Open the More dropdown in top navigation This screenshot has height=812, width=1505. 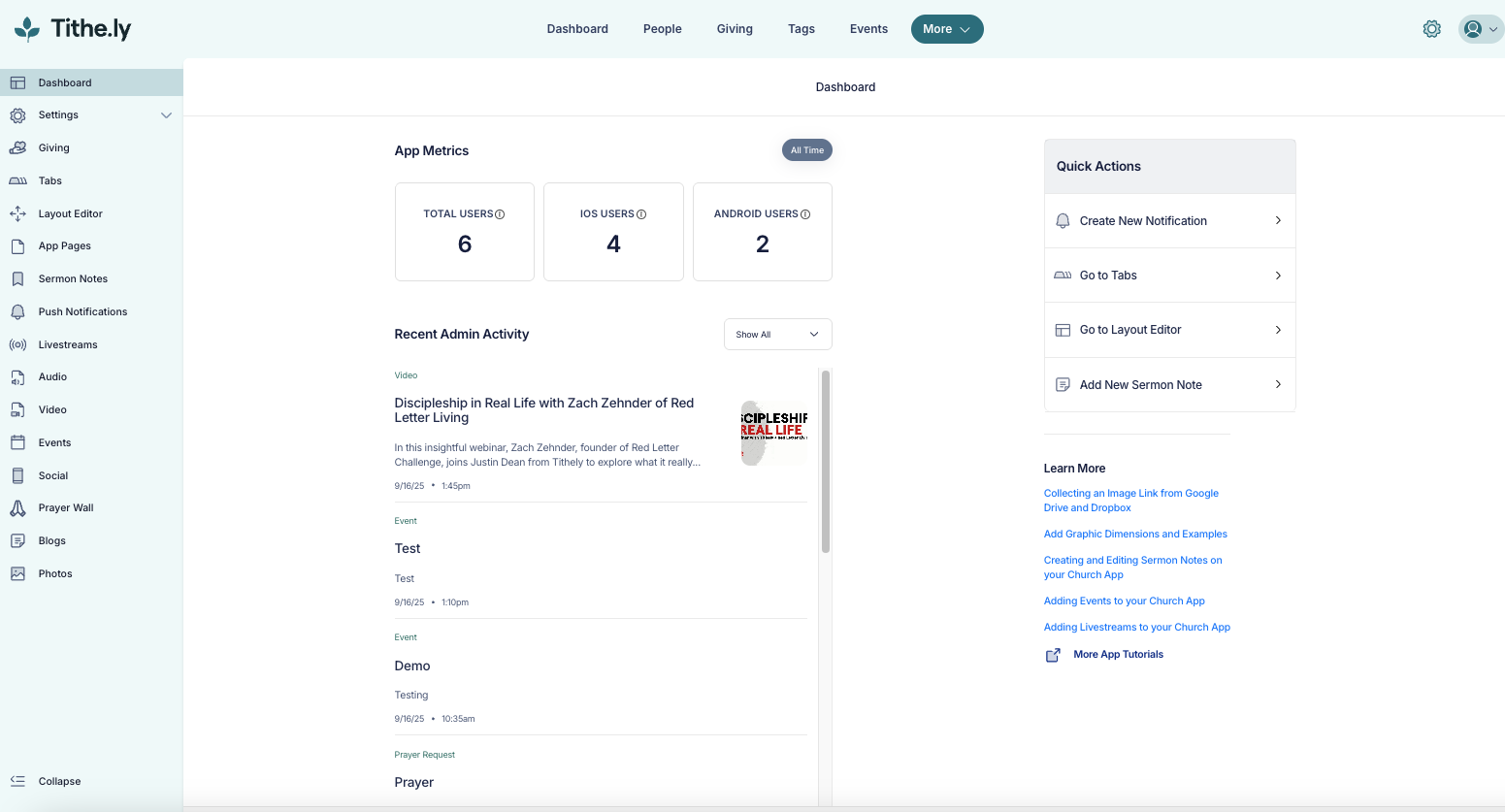(947, 29)
